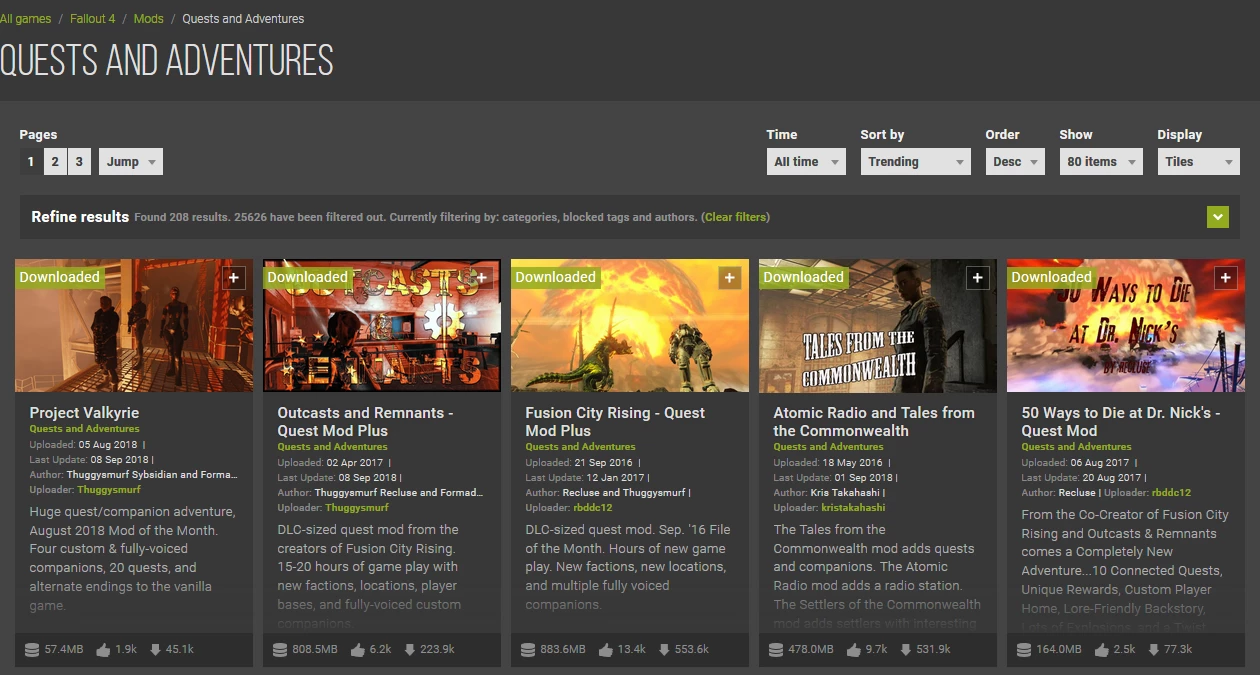Click 'Quests and Adventures' category under Outcasts and Remnants
1260x675 pixels.
click(x=333, y=447)
